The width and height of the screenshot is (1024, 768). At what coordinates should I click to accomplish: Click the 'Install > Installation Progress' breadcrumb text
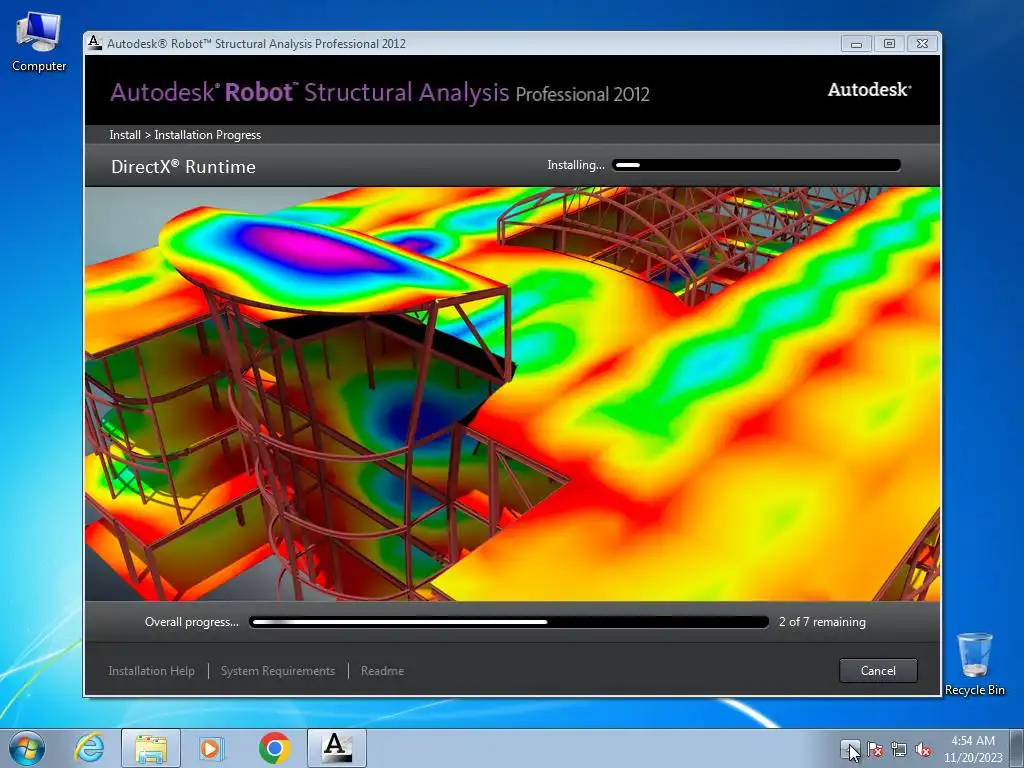[x=185, y=135]
